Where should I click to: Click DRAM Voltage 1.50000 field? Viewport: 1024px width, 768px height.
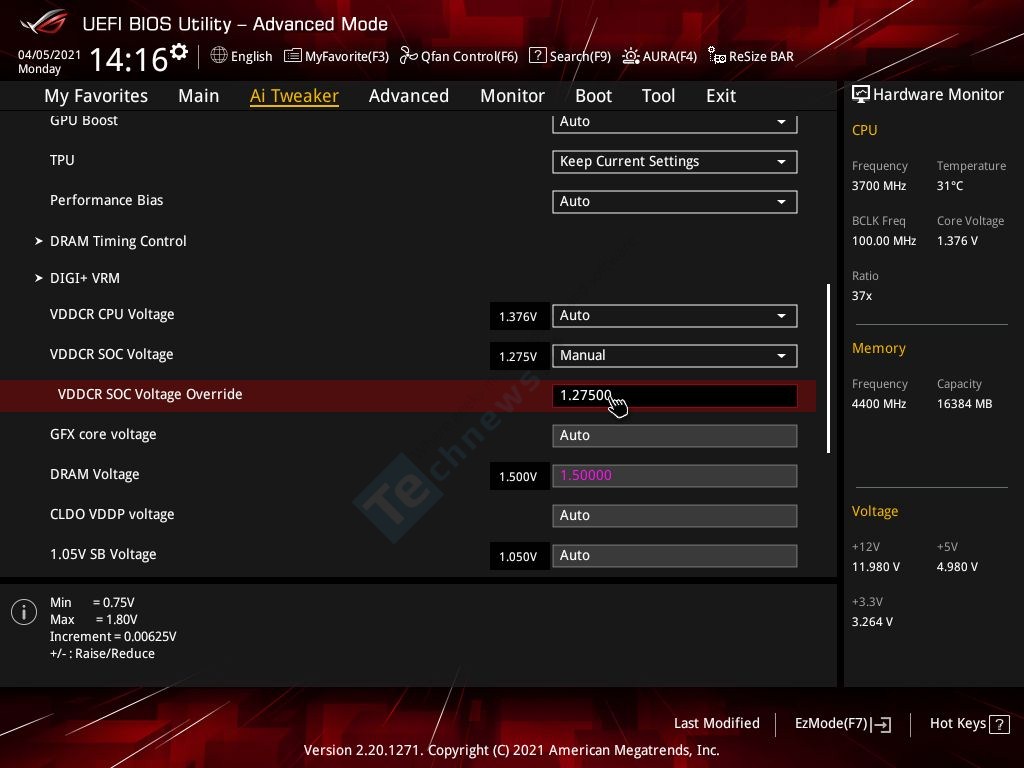675,475
